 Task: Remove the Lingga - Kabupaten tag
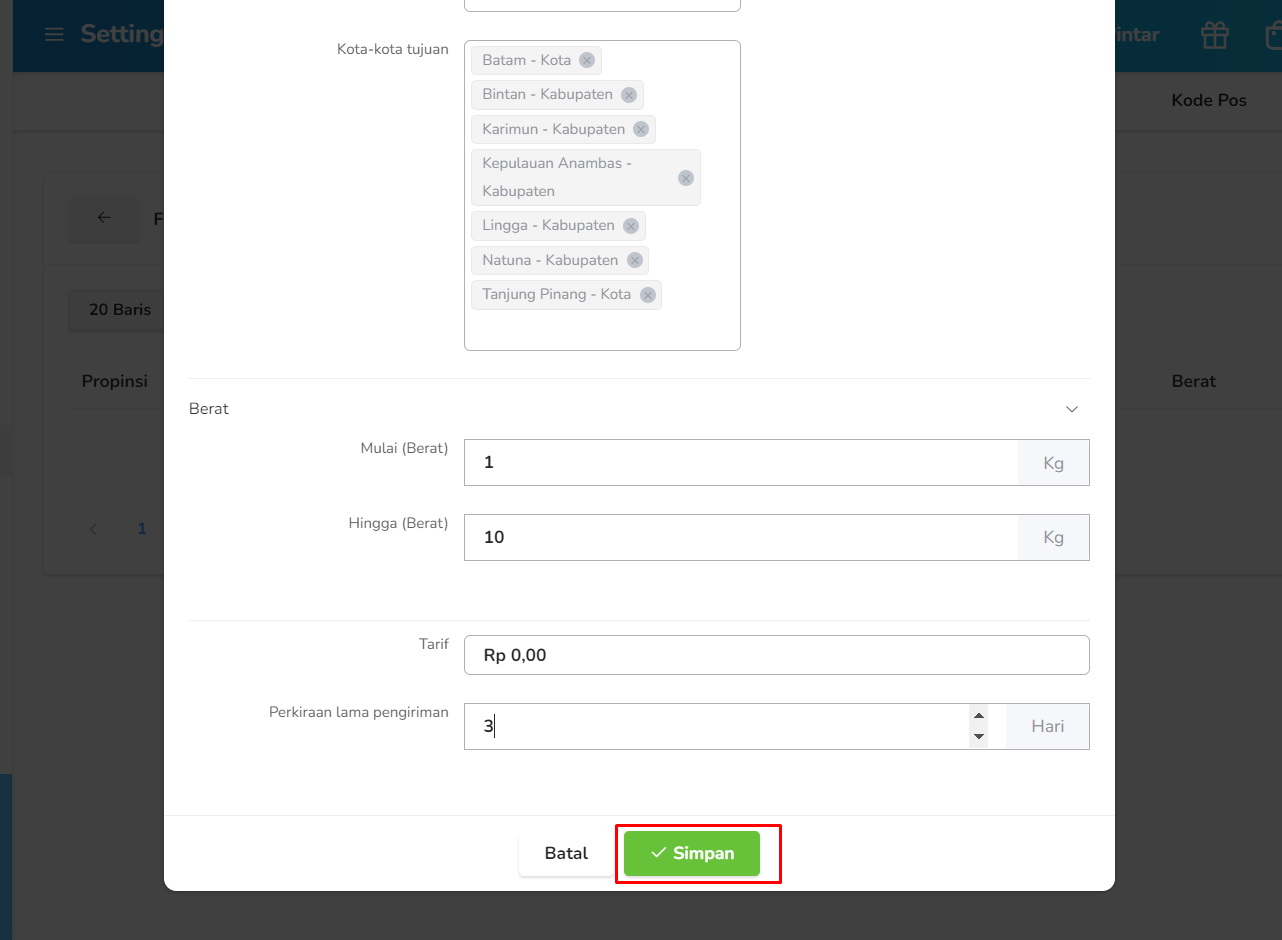pyautogui.click(x=631, y=226)
